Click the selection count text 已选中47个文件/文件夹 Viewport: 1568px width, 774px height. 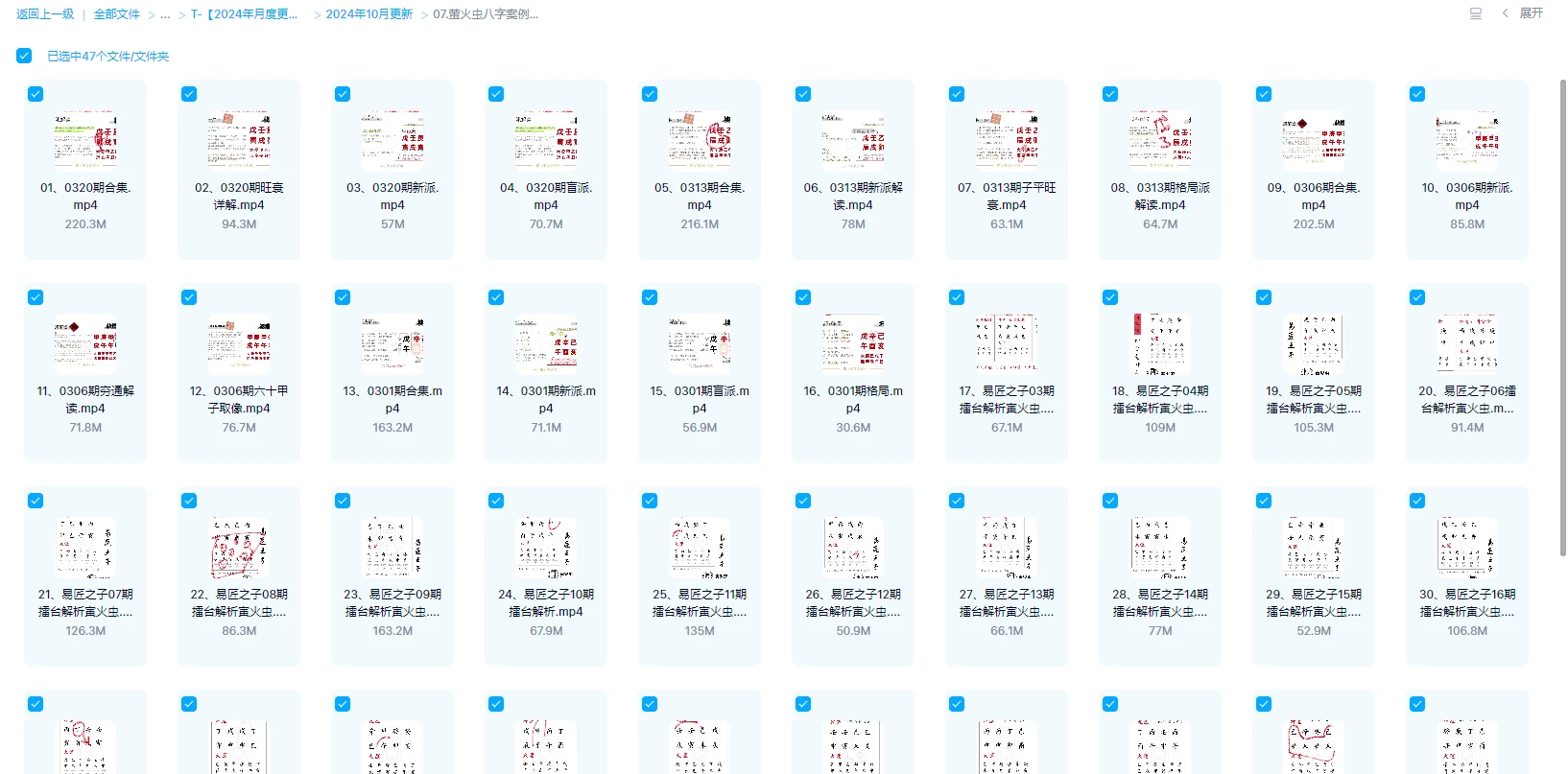pos(108,57)
